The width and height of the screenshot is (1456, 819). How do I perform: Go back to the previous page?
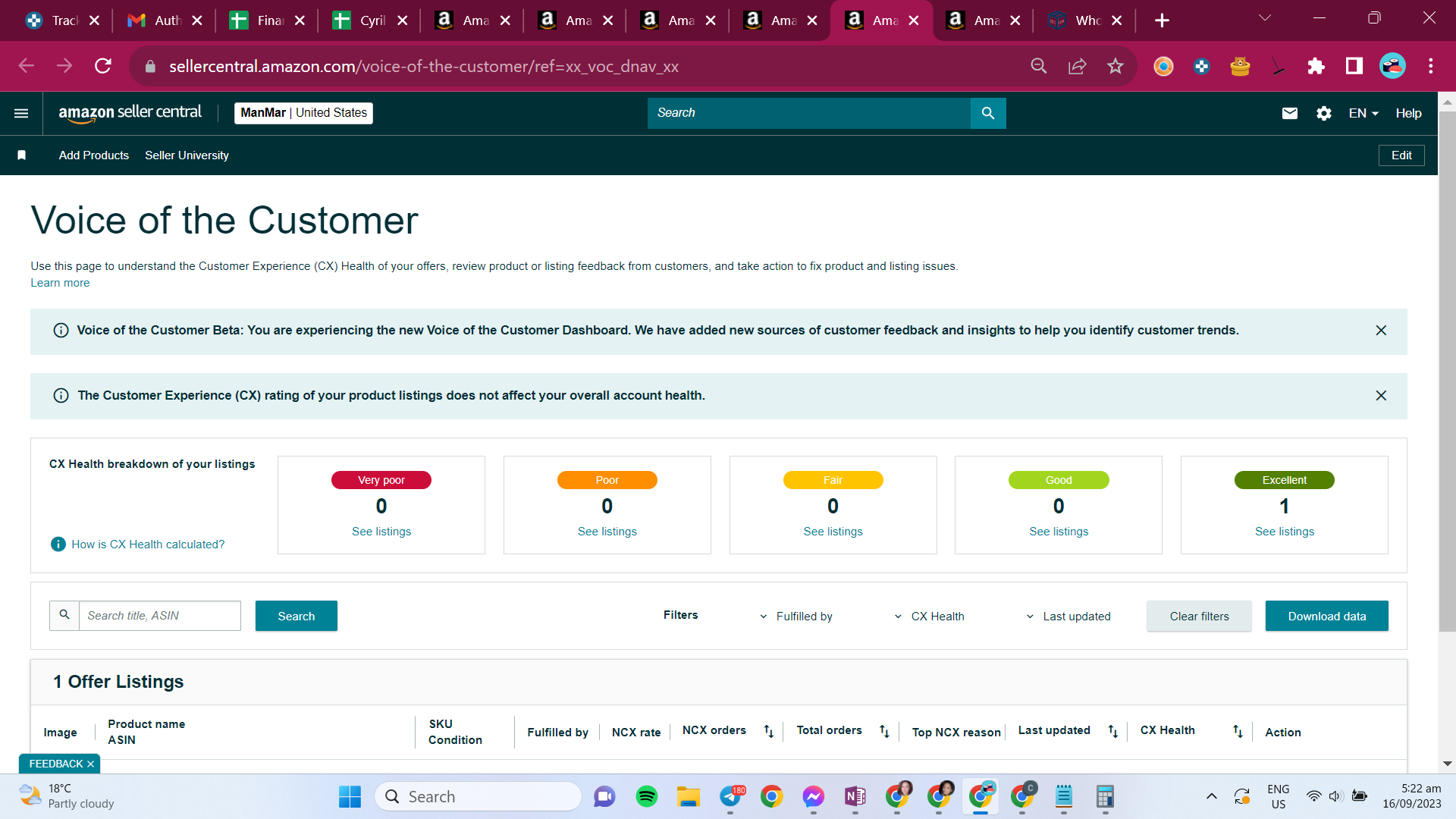(x=27, y=66)
